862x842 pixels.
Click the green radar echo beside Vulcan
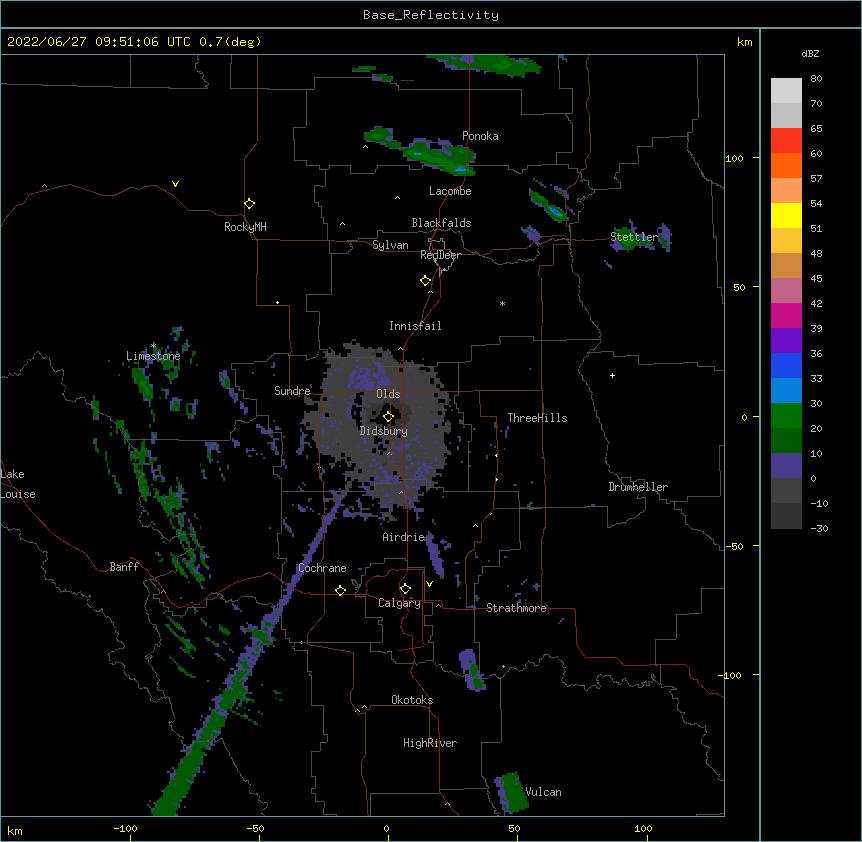(x=512, y=793)
